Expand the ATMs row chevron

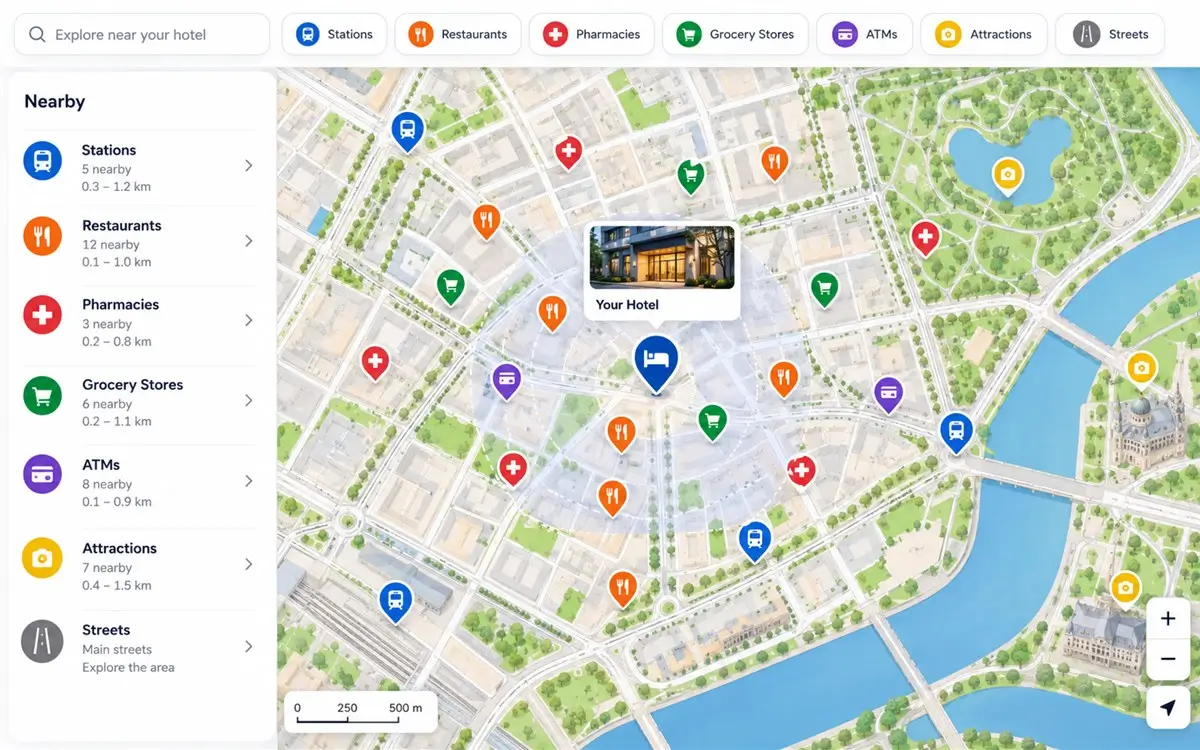point(248,481)
